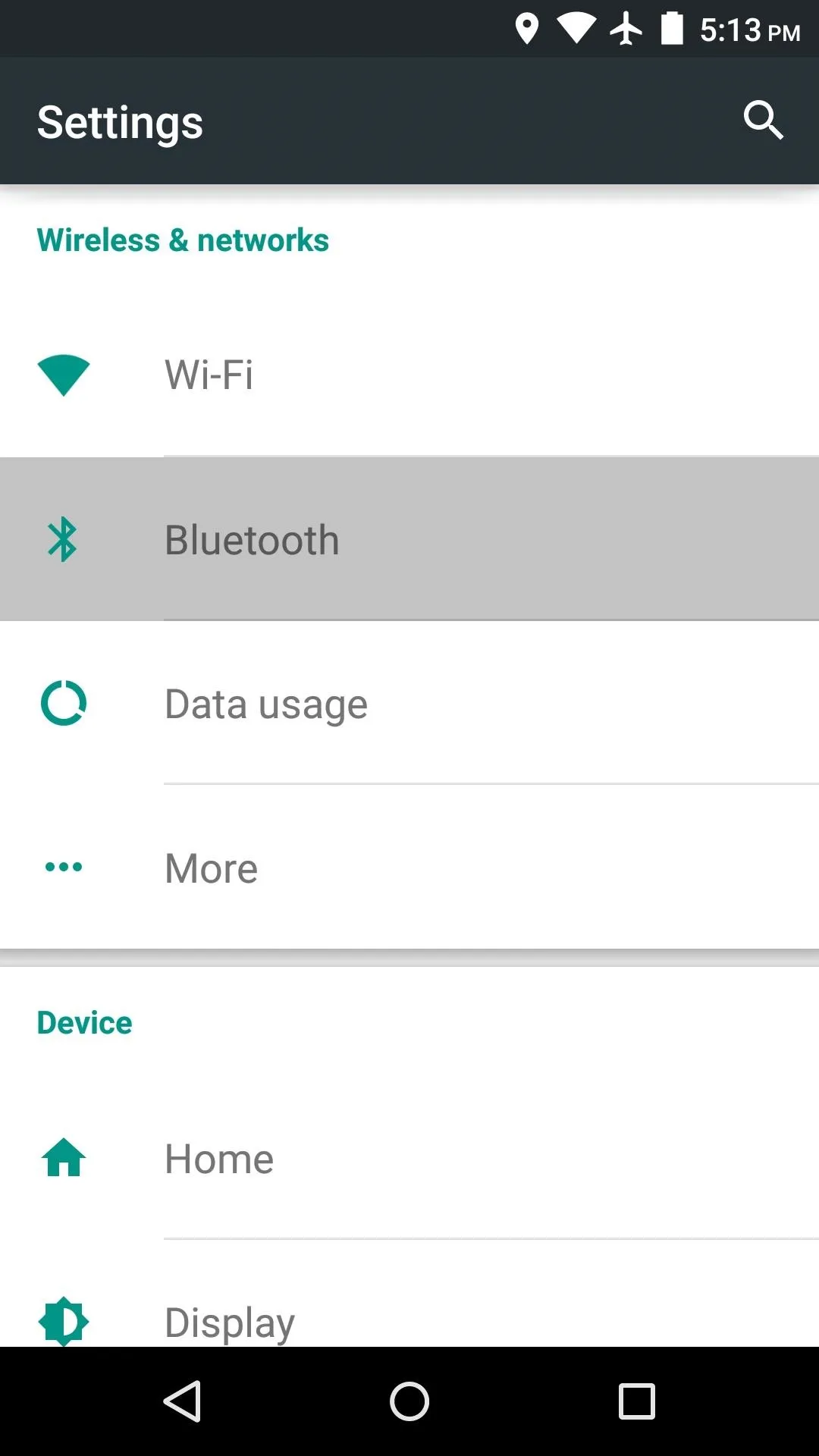
Task: Tap the Data usage circle icon
Action: pyautogui.click(x=64, y=703)
